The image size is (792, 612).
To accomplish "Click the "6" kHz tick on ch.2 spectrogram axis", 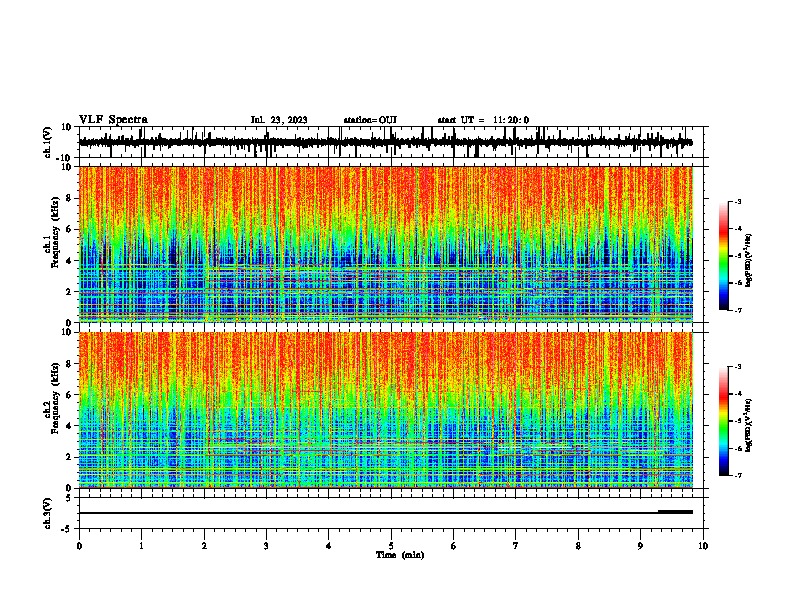I will [69, 395].
